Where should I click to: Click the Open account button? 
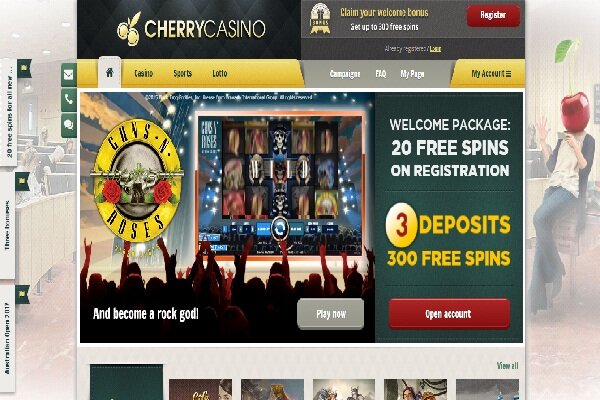(x=449, y=314)
